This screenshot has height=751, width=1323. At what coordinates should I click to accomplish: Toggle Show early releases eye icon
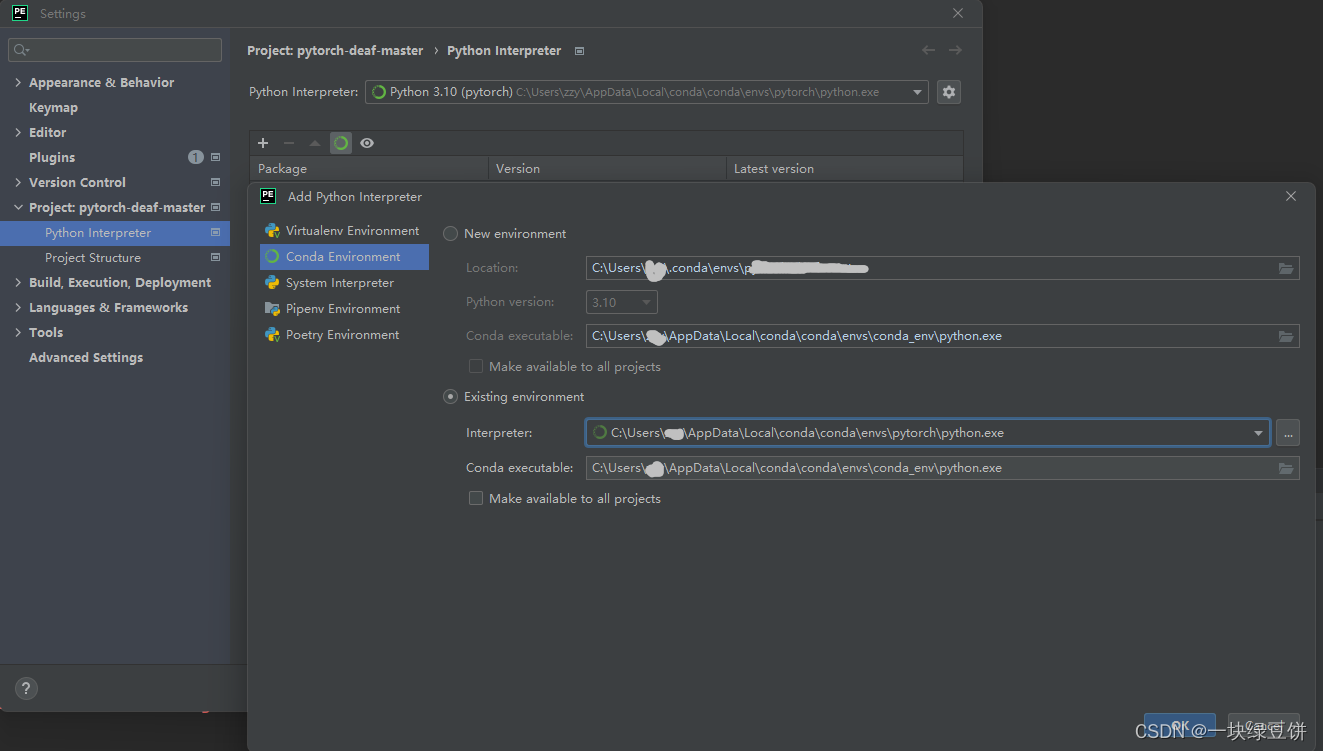(x=367, y=143)
